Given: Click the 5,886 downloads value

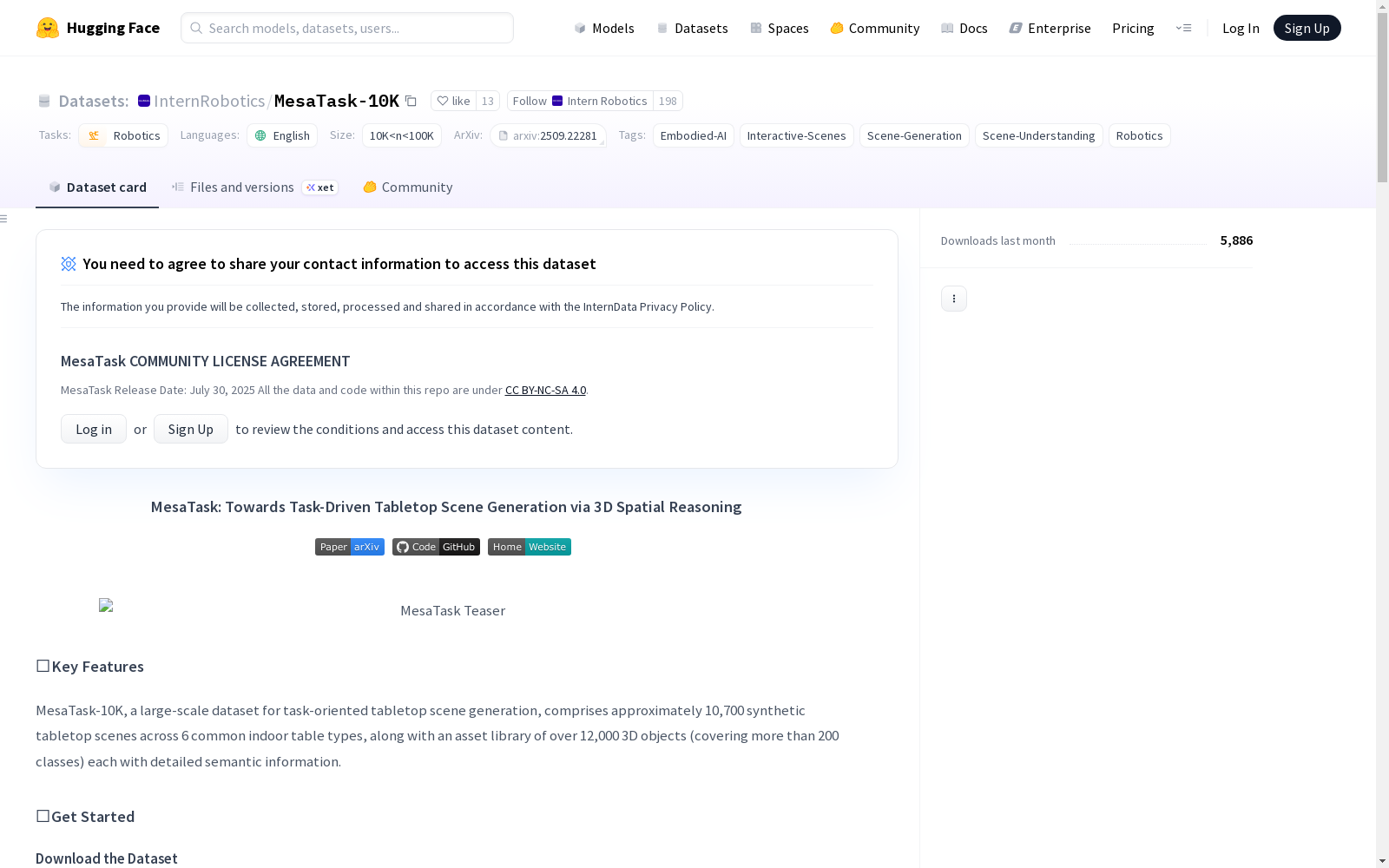Looking at the screenshot, I should click(x=1236, y=240).
